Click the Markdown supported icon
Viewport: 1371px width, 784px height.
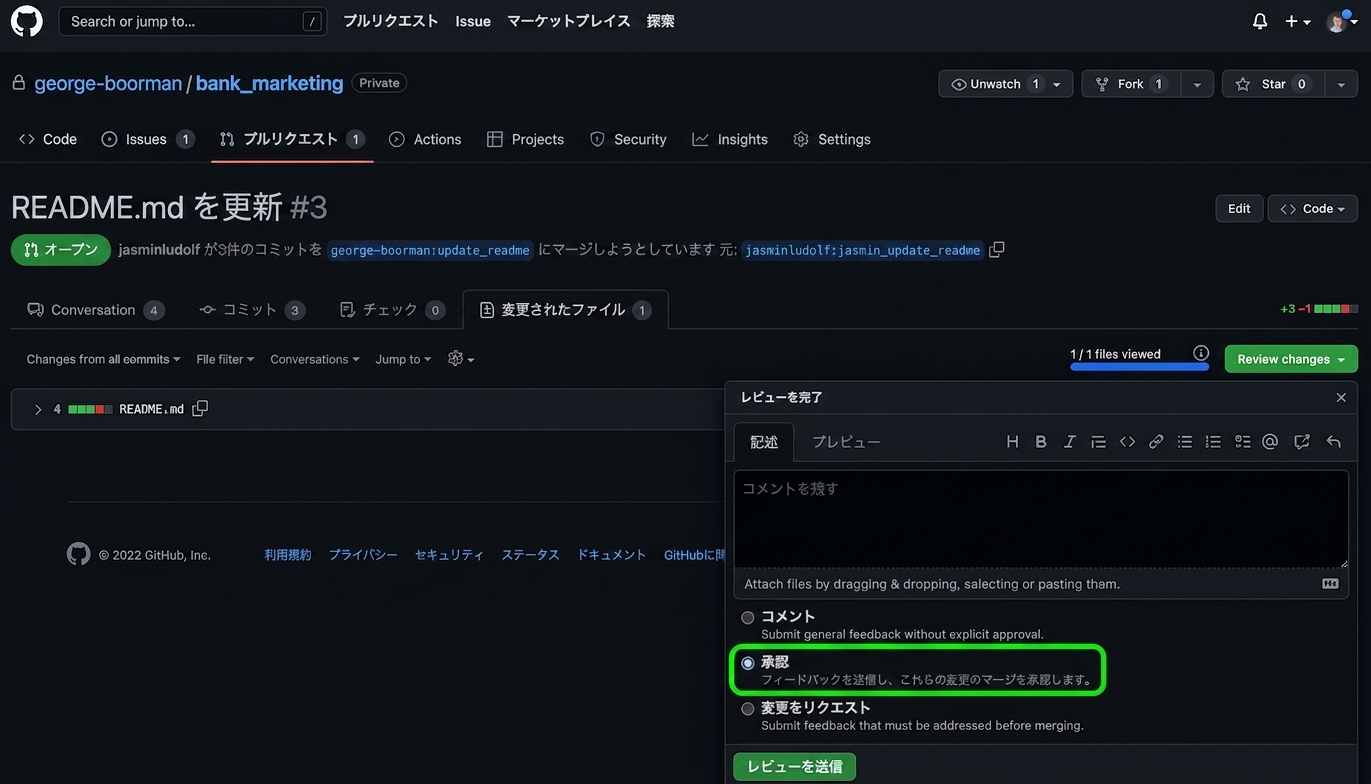(x=1330, y=584)
